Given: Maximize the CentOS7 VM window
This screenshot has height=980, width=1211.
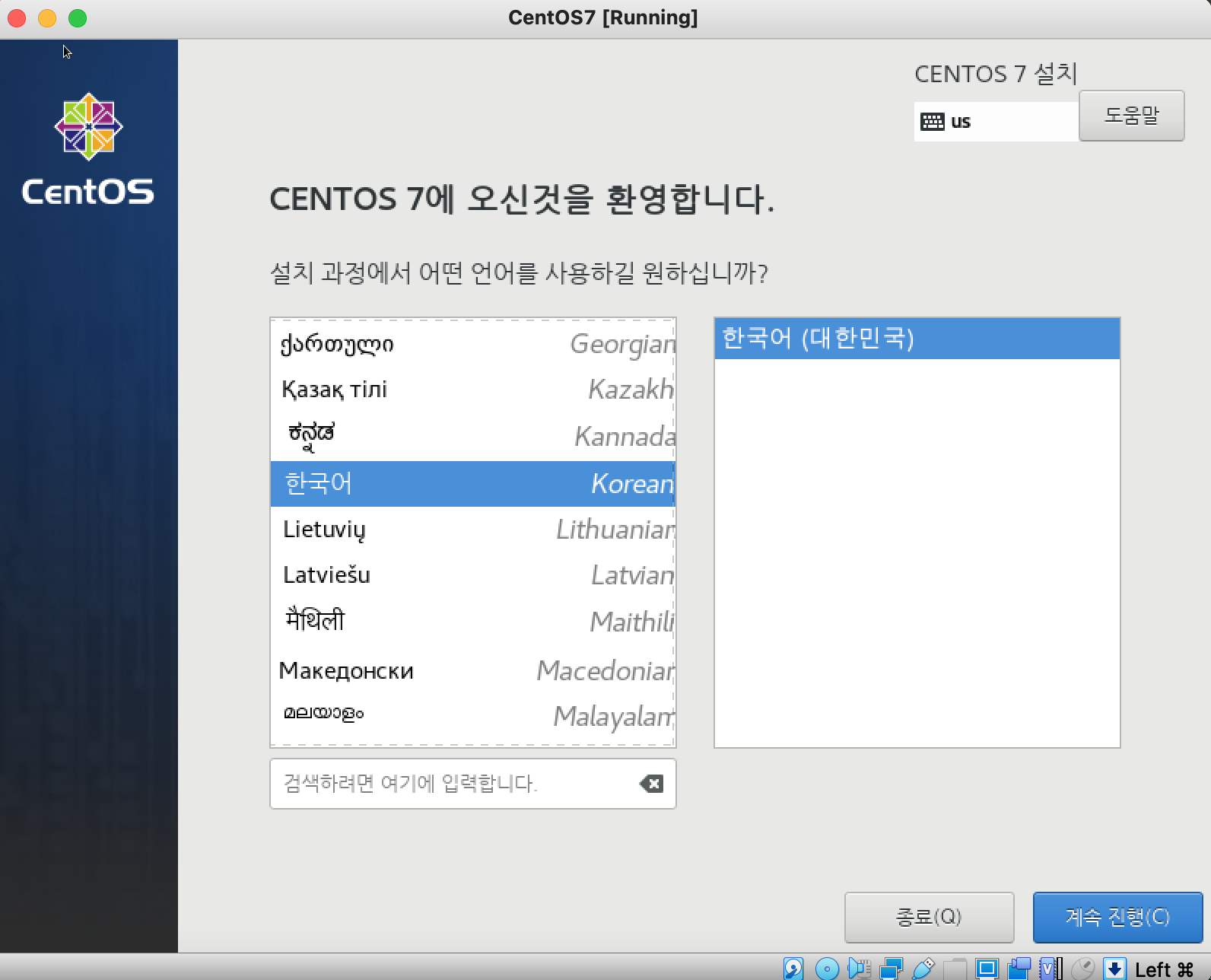Looking at the screenshot, I should [78, 18].
